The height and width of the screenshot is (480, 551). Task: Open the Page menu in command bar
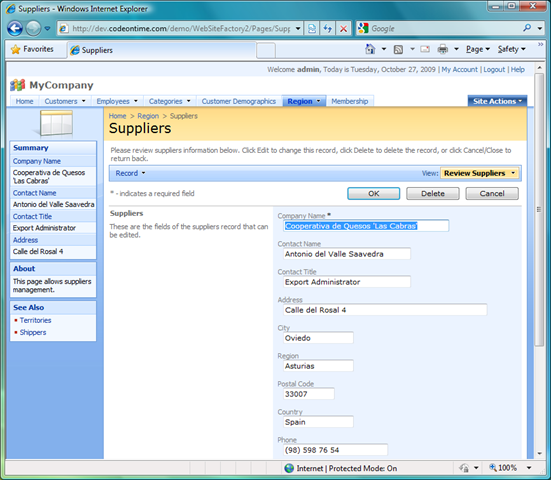tap(478, 49)
